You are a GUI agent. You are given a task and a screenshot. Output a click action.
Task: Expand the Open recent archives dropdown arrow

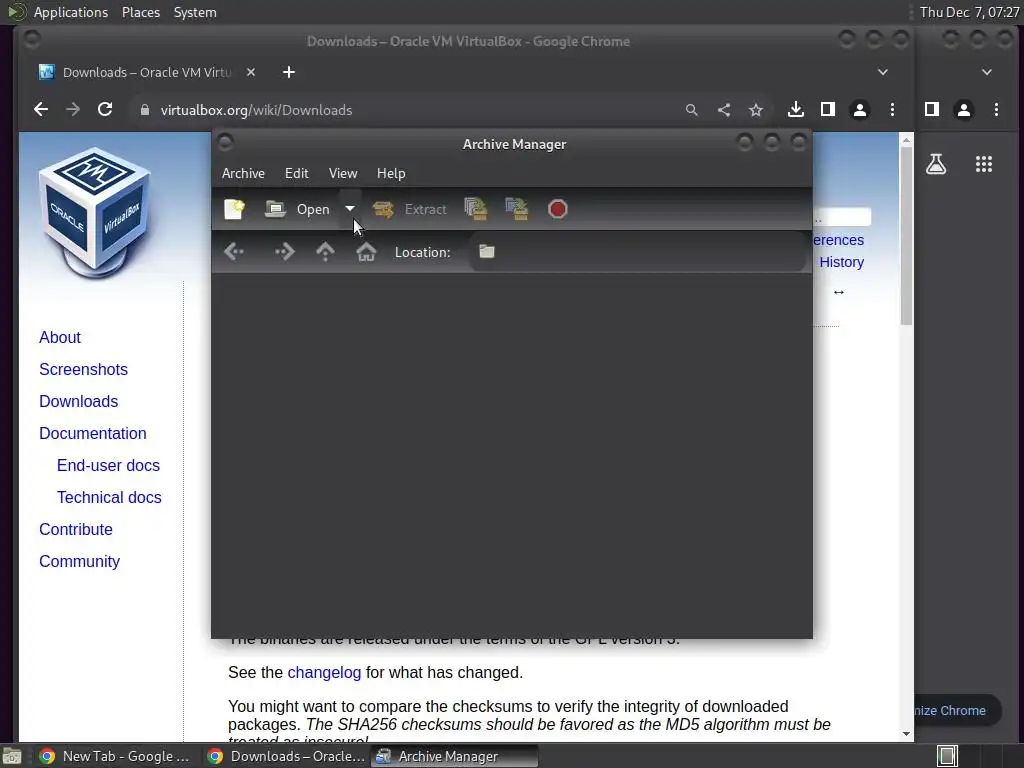[350, 209]
